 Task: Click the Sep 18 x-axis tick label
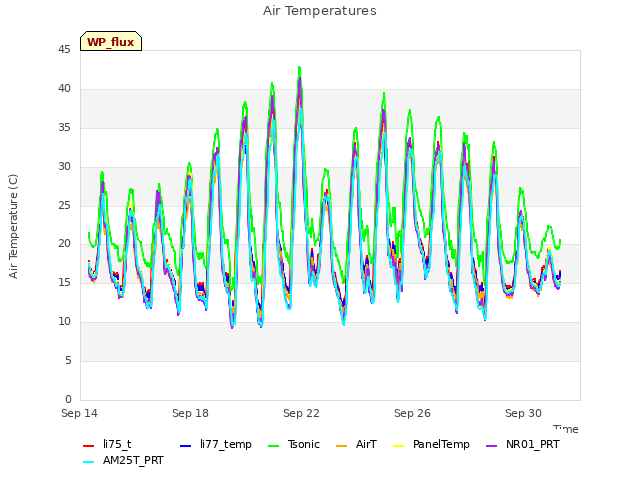[x=191, y=413]
